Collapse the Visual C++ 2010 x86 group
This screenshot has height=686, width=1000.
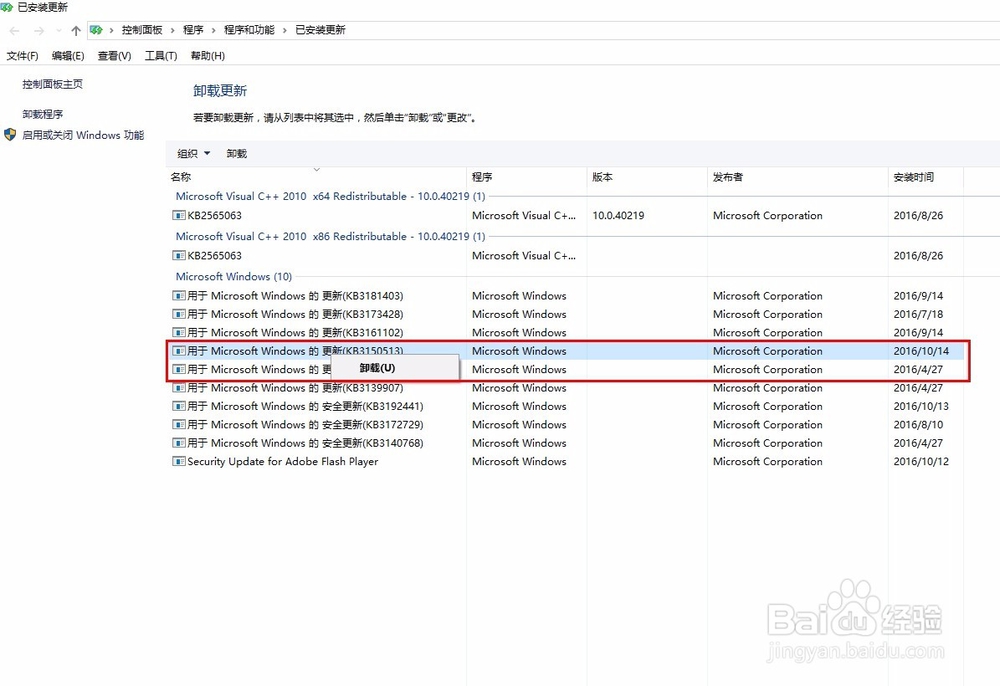[x=330, y=237]
